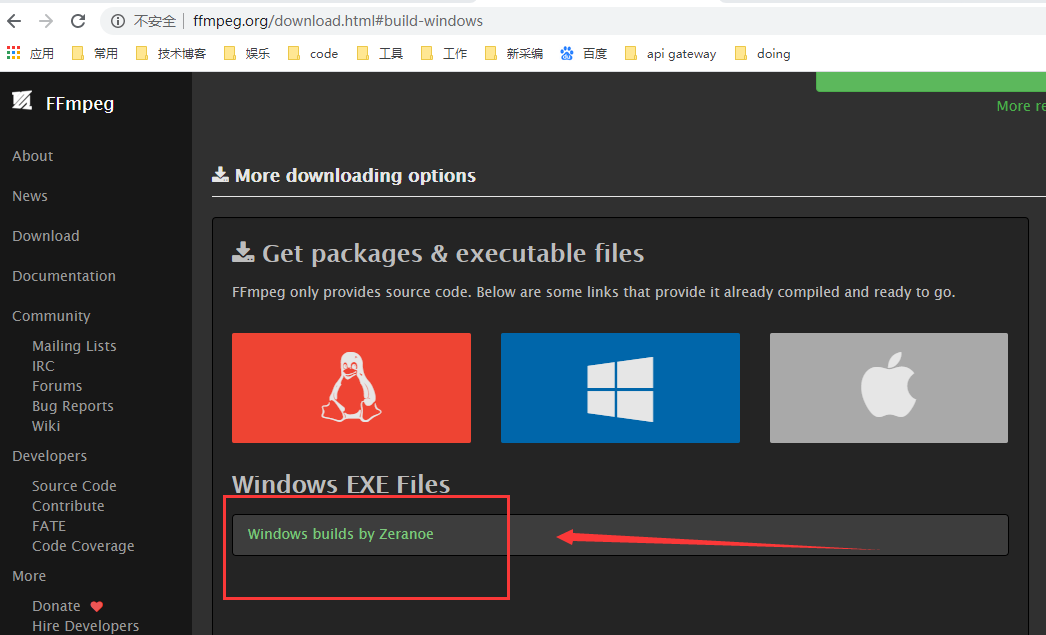Viewport: 1046px width, 635px height.
Task: Click the site info icon in address bar
Action: (x=118, y=21)
